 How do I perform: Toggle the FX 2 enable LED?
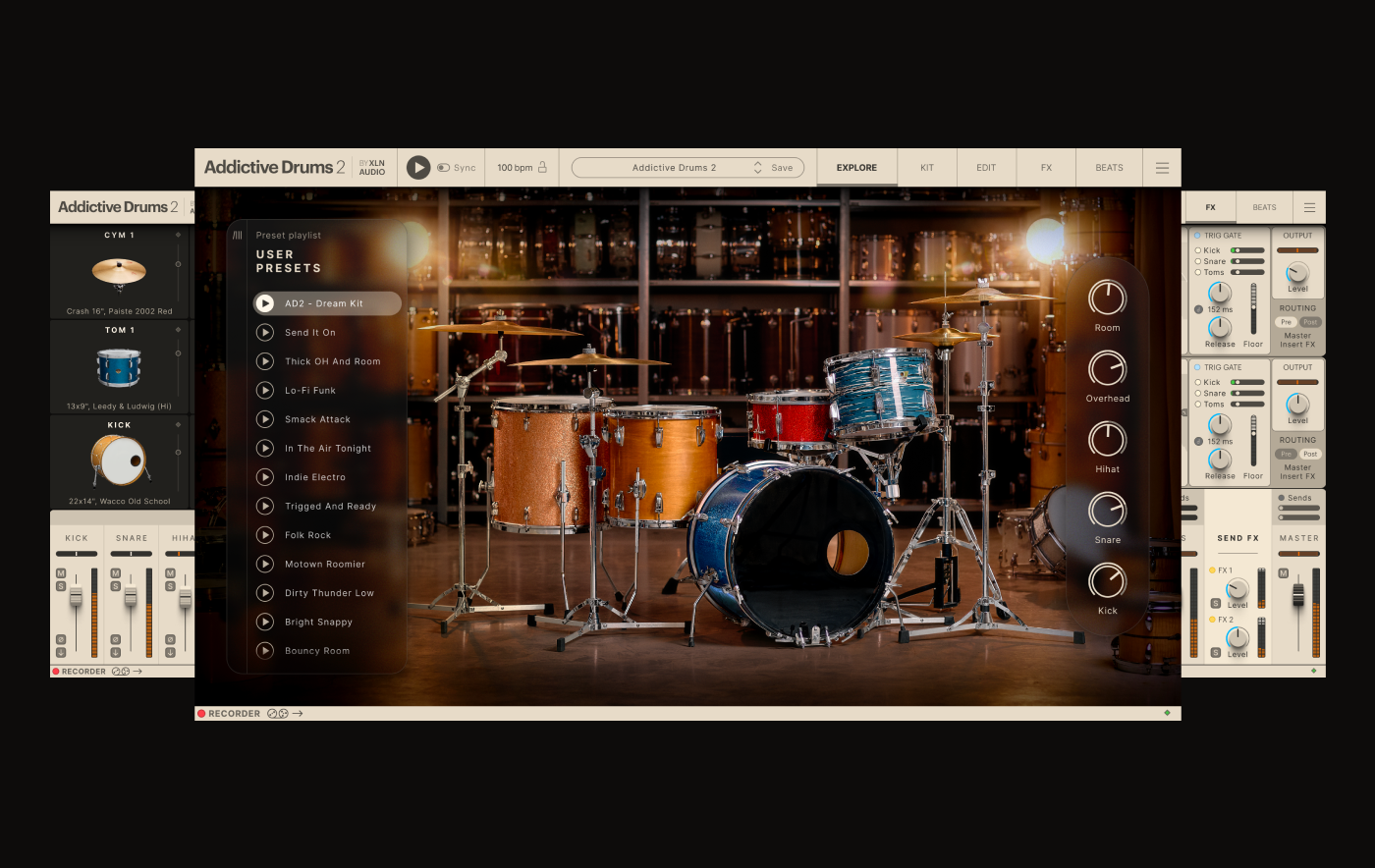pos(1212,620)
